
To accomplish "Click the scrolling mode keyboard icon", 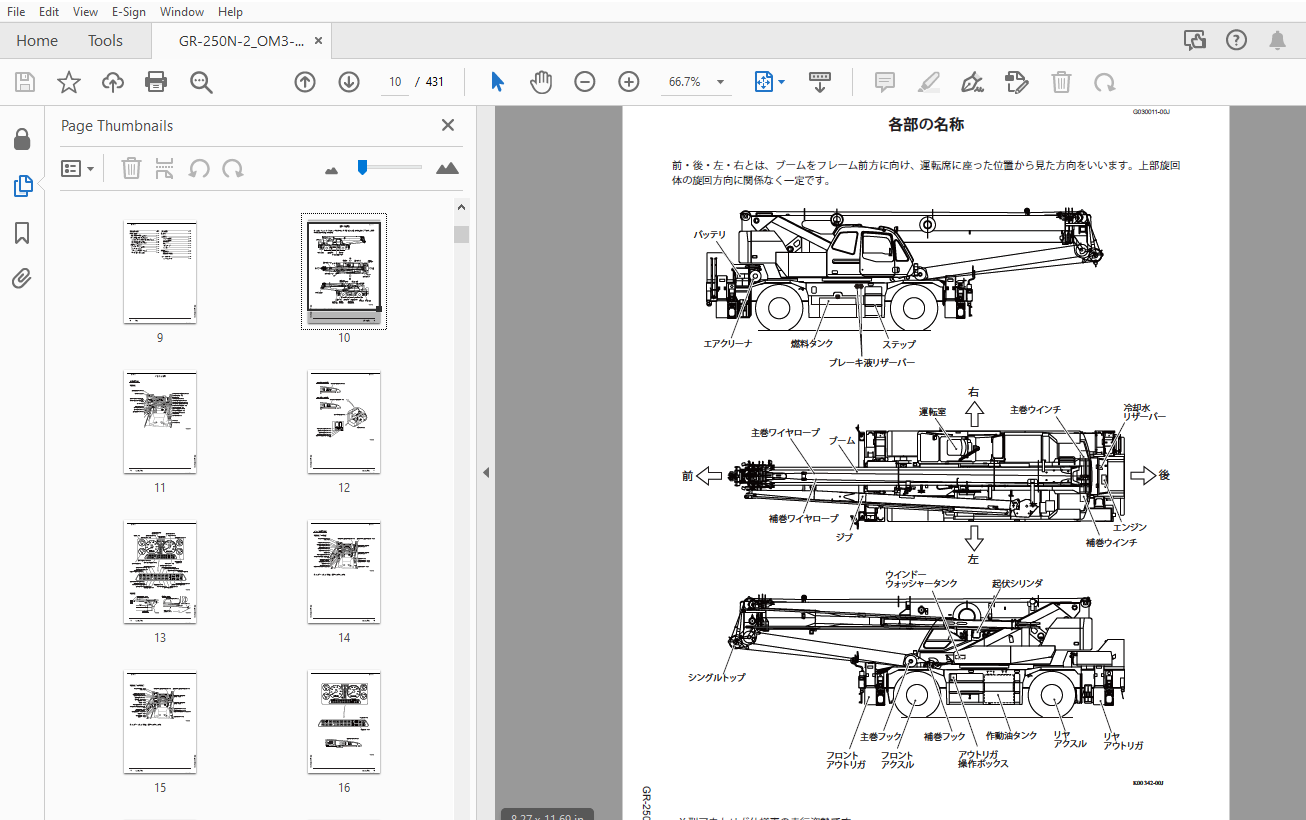I will tap(820, 82).
